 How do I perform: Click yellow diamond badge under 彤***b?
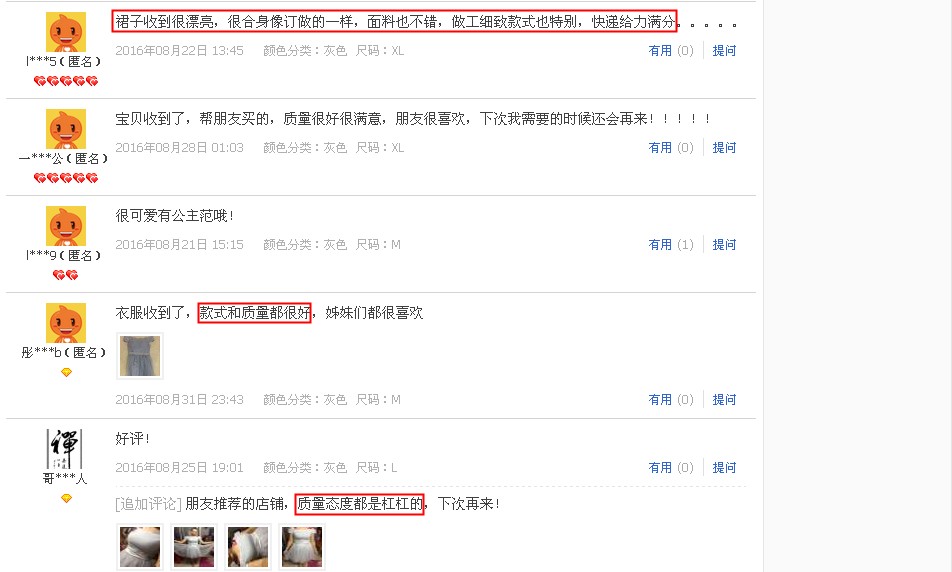(x=66, y=372)
